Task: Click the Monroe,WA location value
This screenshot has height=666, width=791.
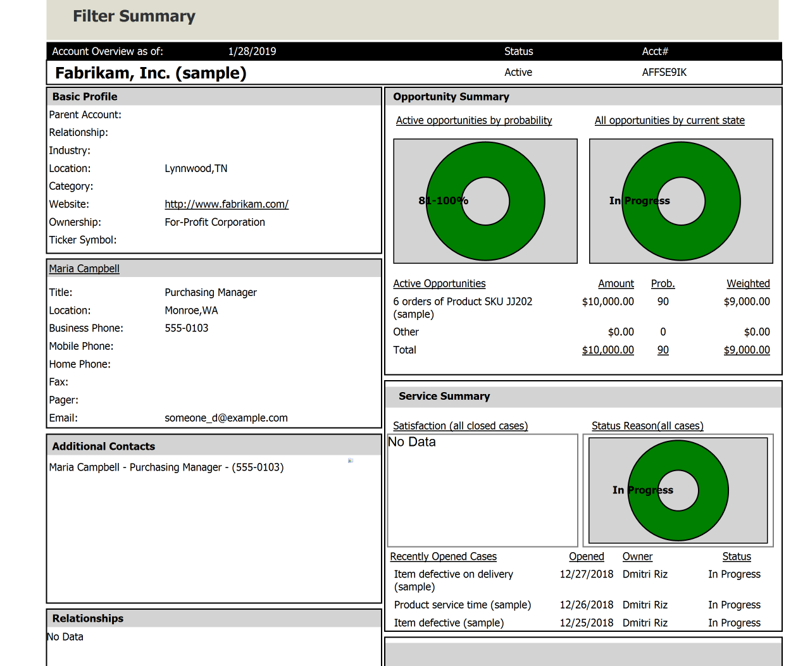Action: click(x=191, y=311)
